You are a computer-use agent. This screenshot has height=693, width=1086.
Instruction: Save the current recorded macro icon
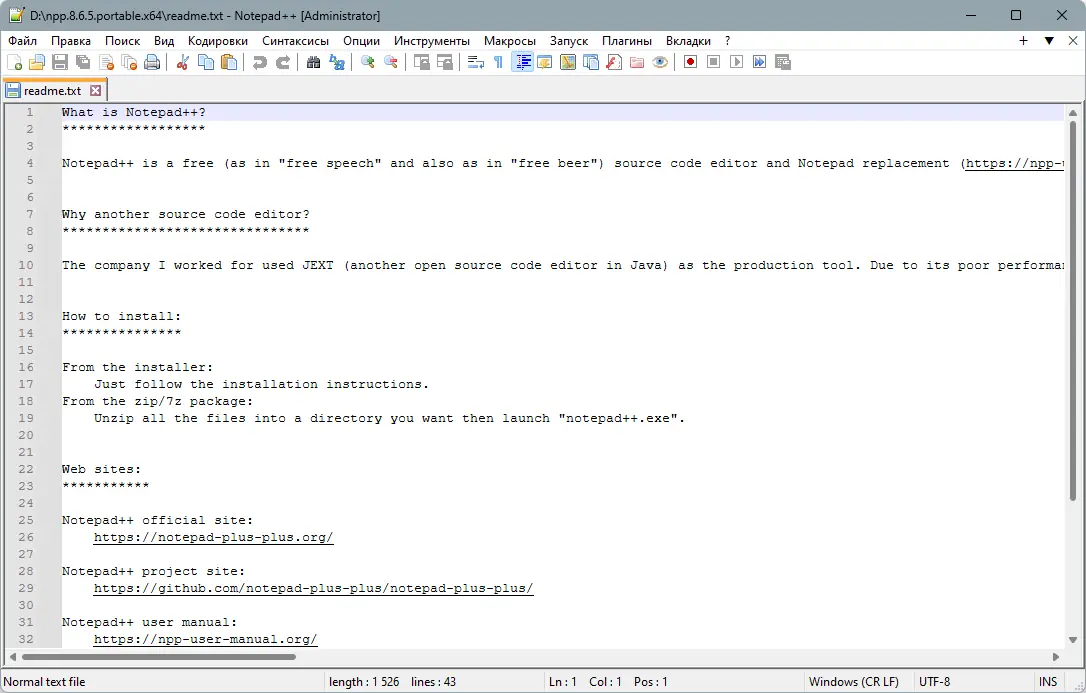(x=783, y=62)
